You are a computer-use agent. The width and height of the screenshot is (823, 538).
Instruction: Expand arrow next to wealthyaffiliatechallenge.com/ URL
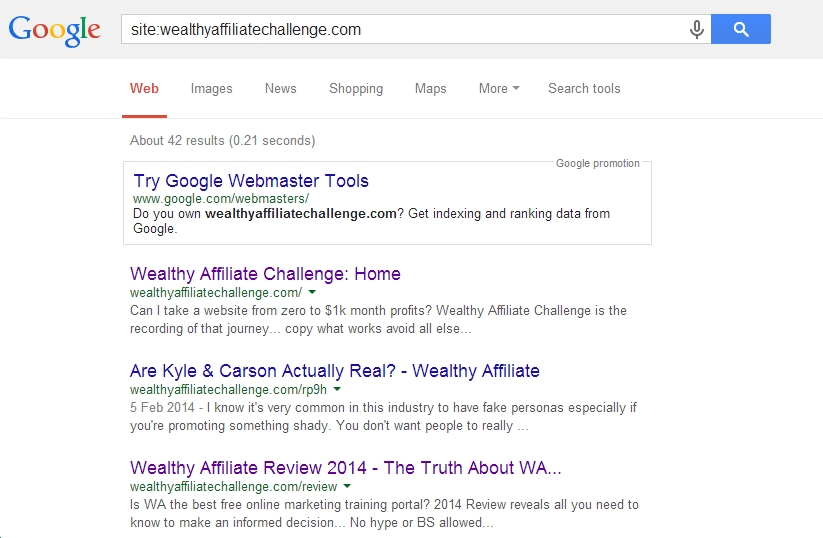(x=312, y=292)
